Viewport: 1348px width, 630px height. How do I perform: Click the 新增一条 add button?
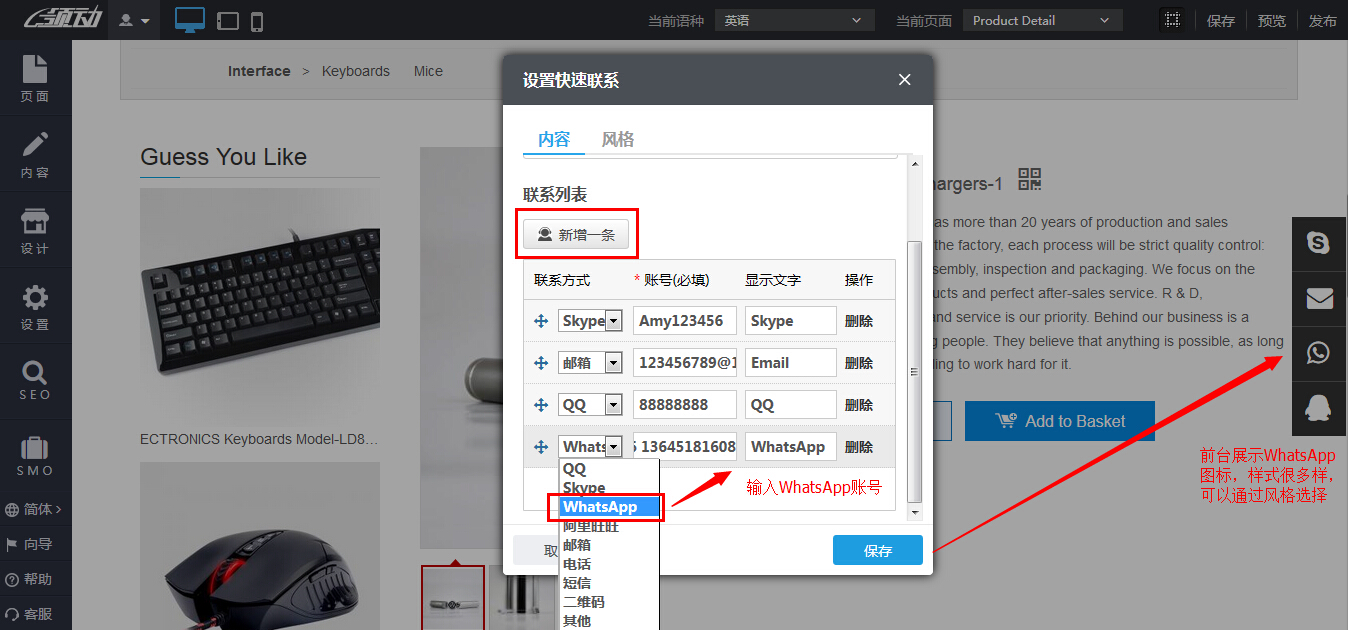point(576,235)
